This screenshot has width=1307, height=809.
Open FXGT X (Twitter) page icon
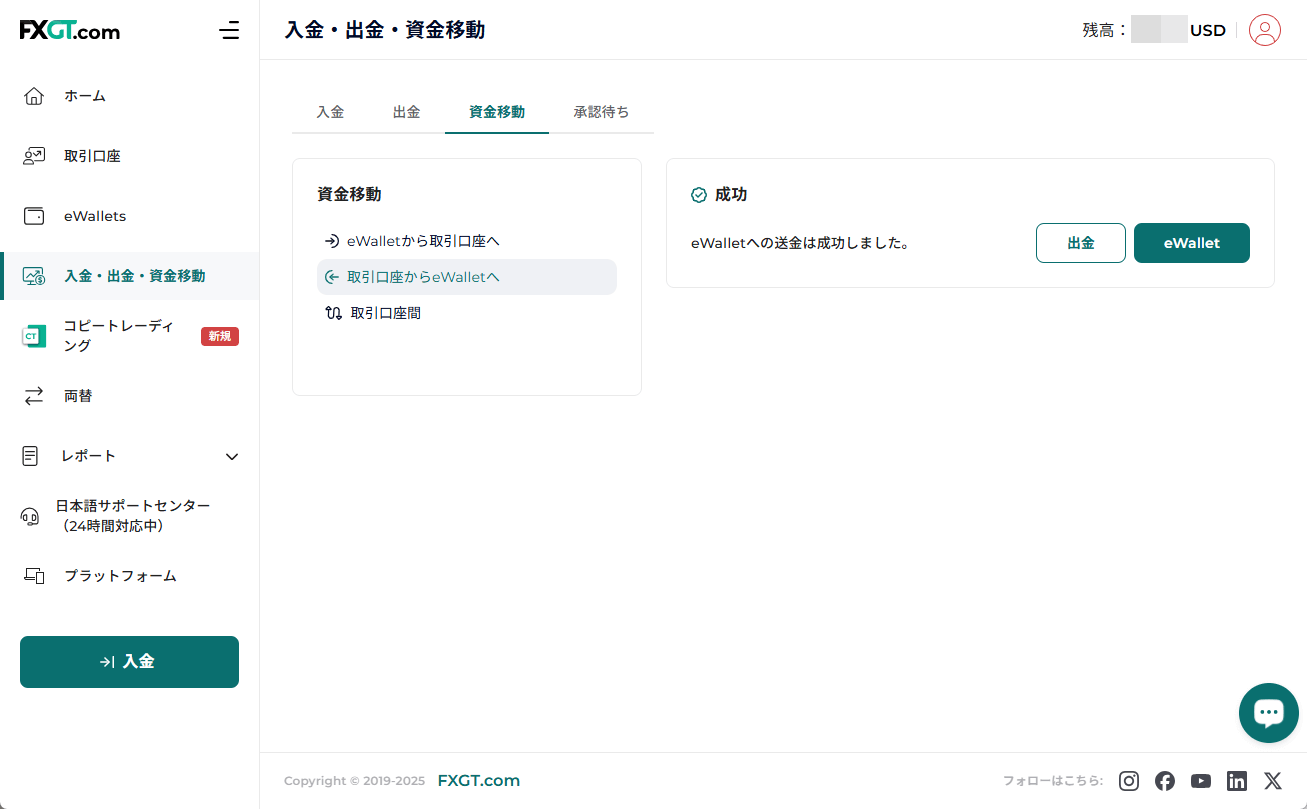click(1272, 781)
